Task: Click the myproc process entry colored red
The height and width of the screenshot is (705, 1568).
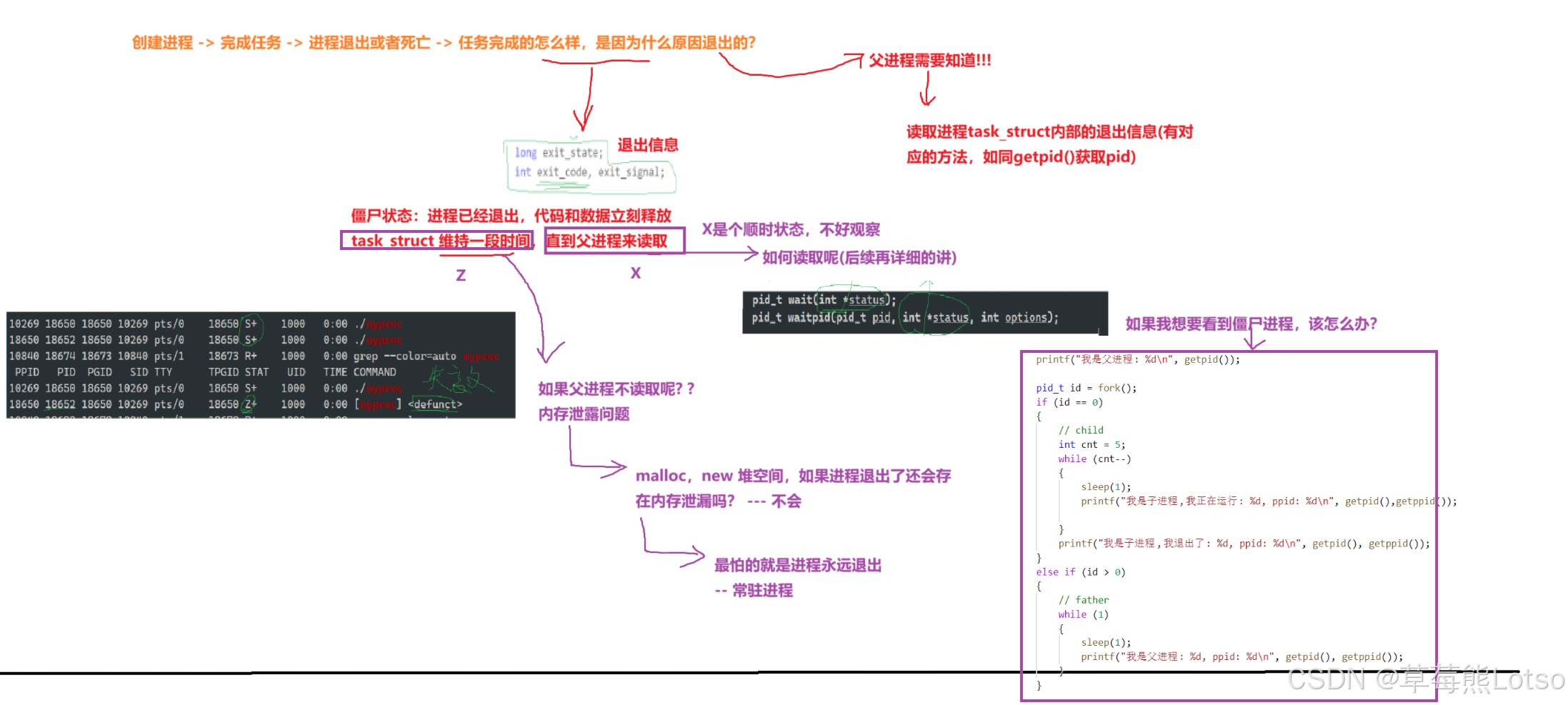Action: (383, 323)
